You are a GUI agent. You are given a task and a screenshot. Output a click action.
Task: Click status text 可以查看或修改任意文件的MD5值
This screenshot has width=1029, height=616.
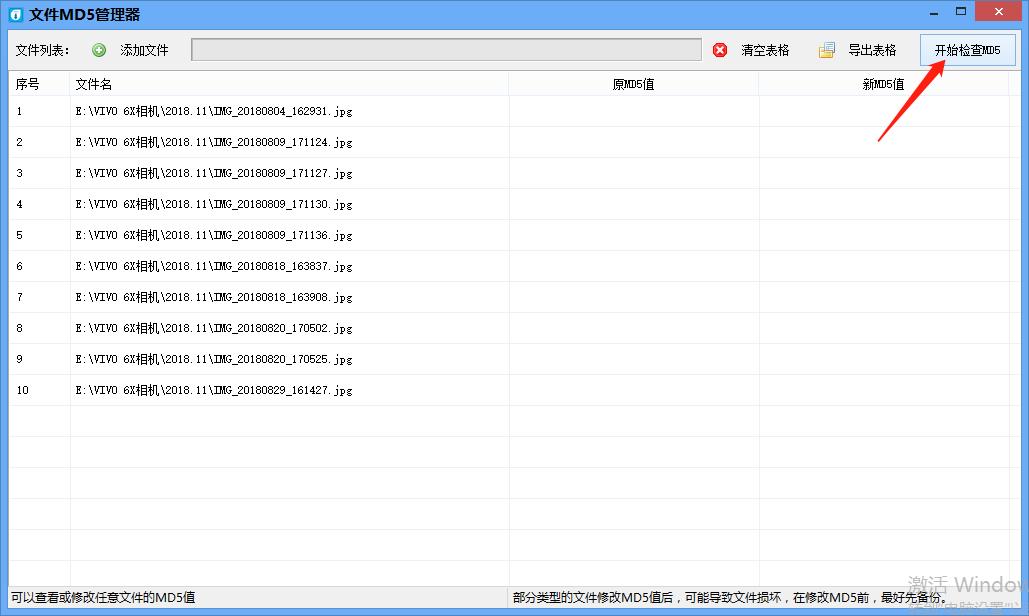(103, 597)
